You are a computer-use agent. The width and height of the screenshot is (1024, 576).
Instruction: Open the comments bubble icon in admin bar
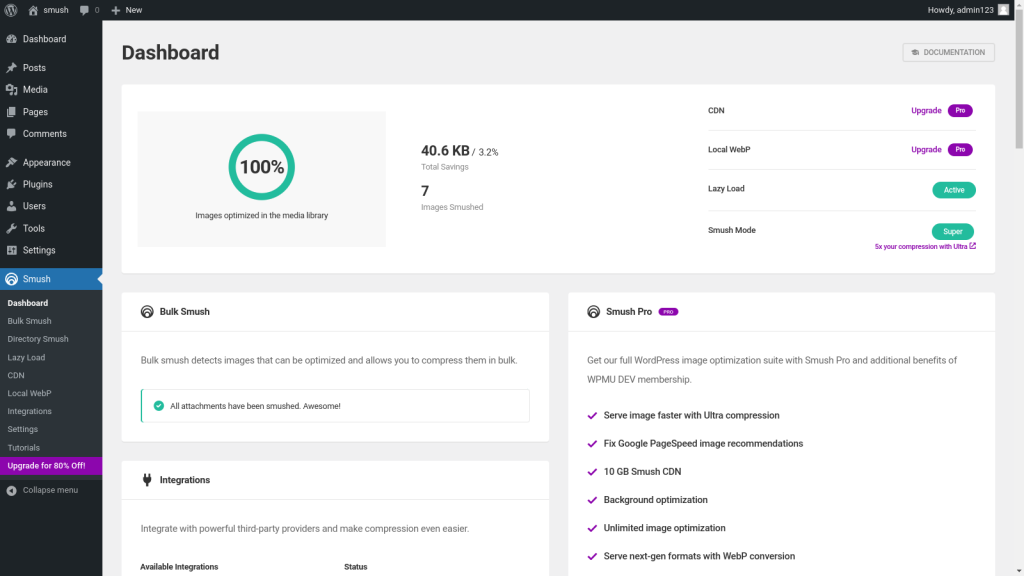[84, 10]
